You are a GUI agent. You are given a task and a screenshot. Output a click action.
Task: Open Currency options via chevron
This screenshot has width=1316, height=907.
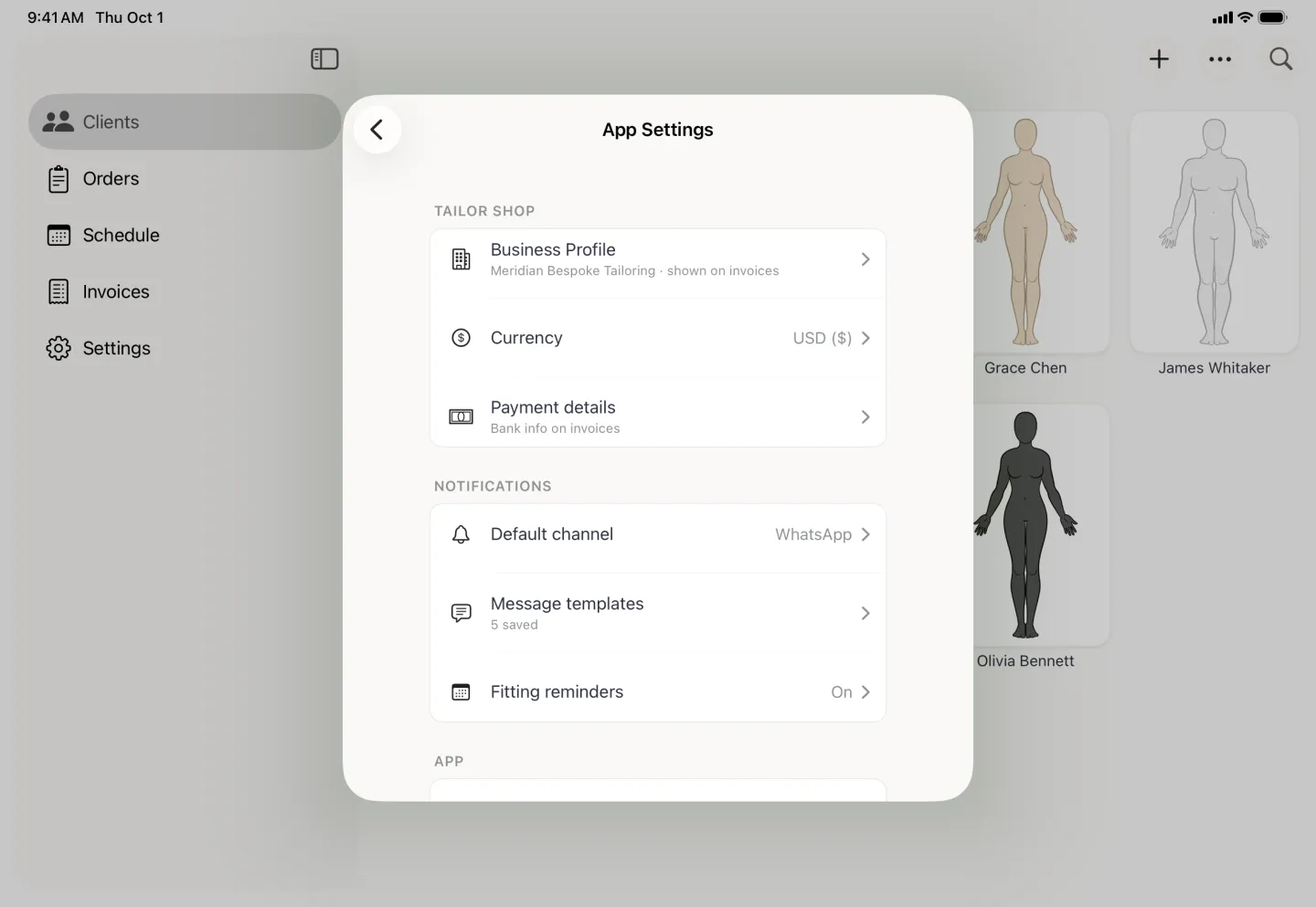tap(865, 338)
